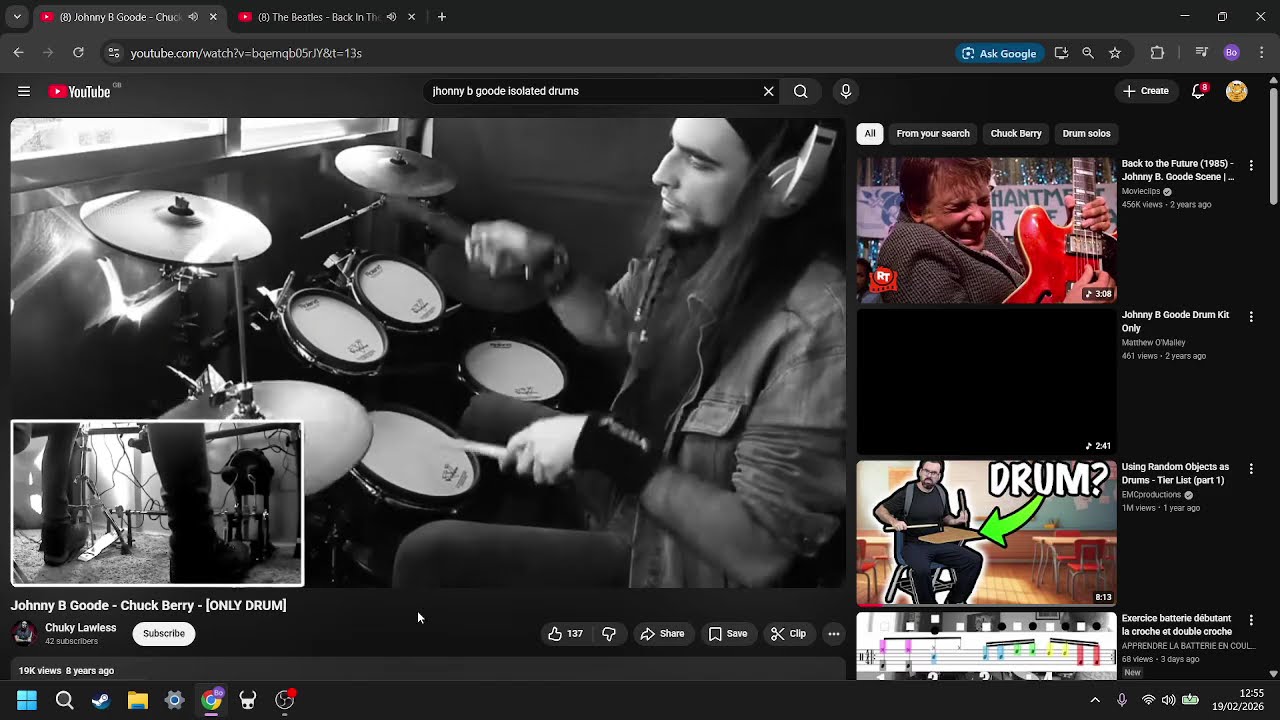Image resolution: width=1280 pixels, height=720 pixels.
Task: Open the zoom magnifier in address bar
Action: (x=1088, y=53)
